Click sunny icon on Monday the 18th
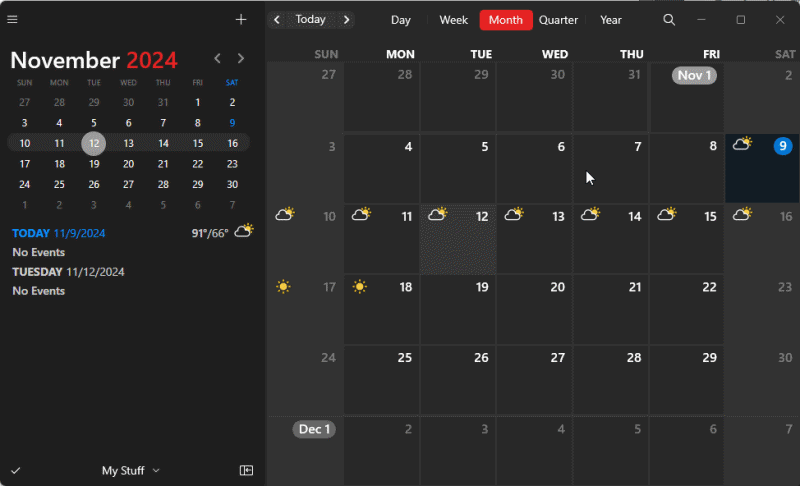 tap(360, 287)
